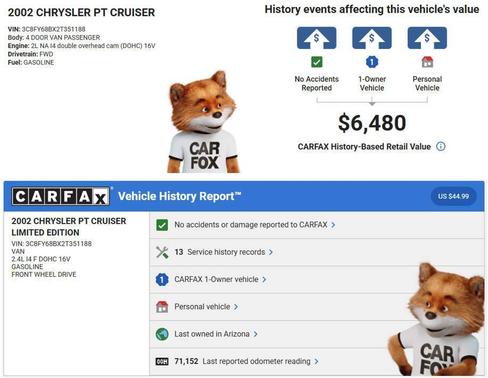Click the wrench service history icon
Screen dimensions: 488x378
tap(162, 252)
